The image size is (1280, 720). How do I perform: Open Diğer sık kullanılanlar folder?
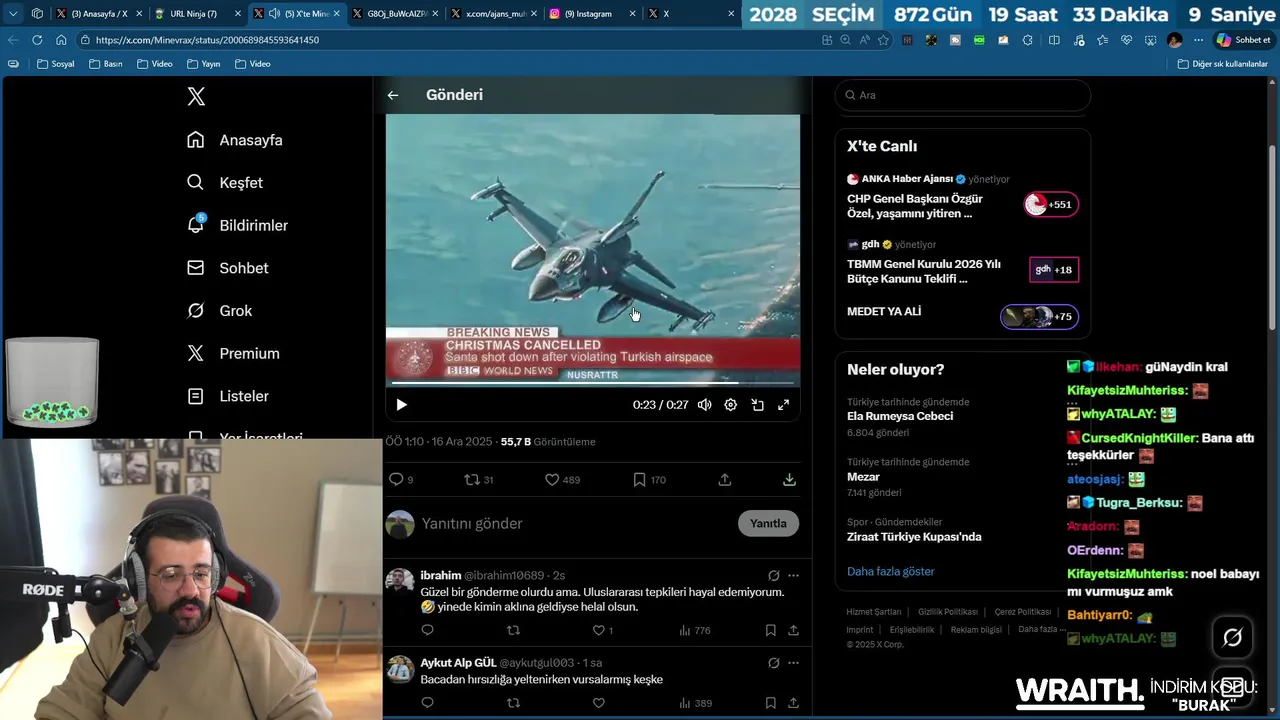click(1223, 64)
